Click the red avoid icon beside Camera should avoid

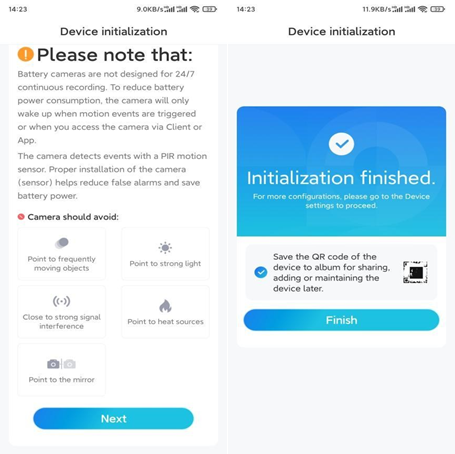coord(21,217)
